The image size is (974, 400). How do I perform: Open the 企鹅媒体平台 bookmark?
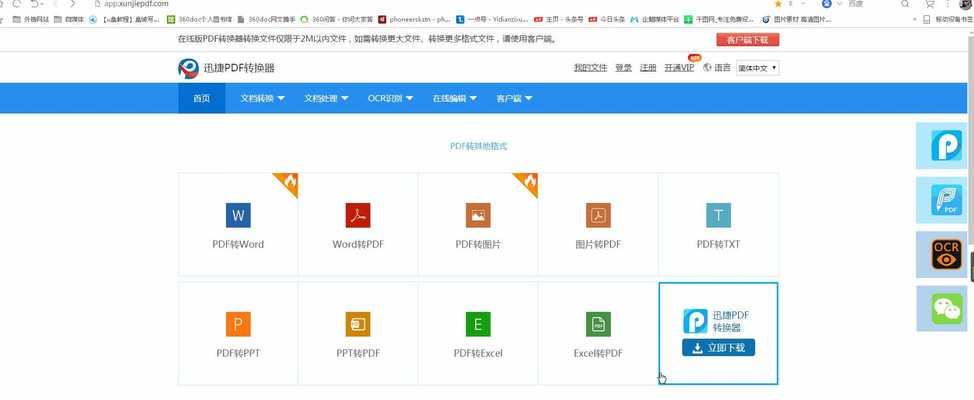(655, 19)
